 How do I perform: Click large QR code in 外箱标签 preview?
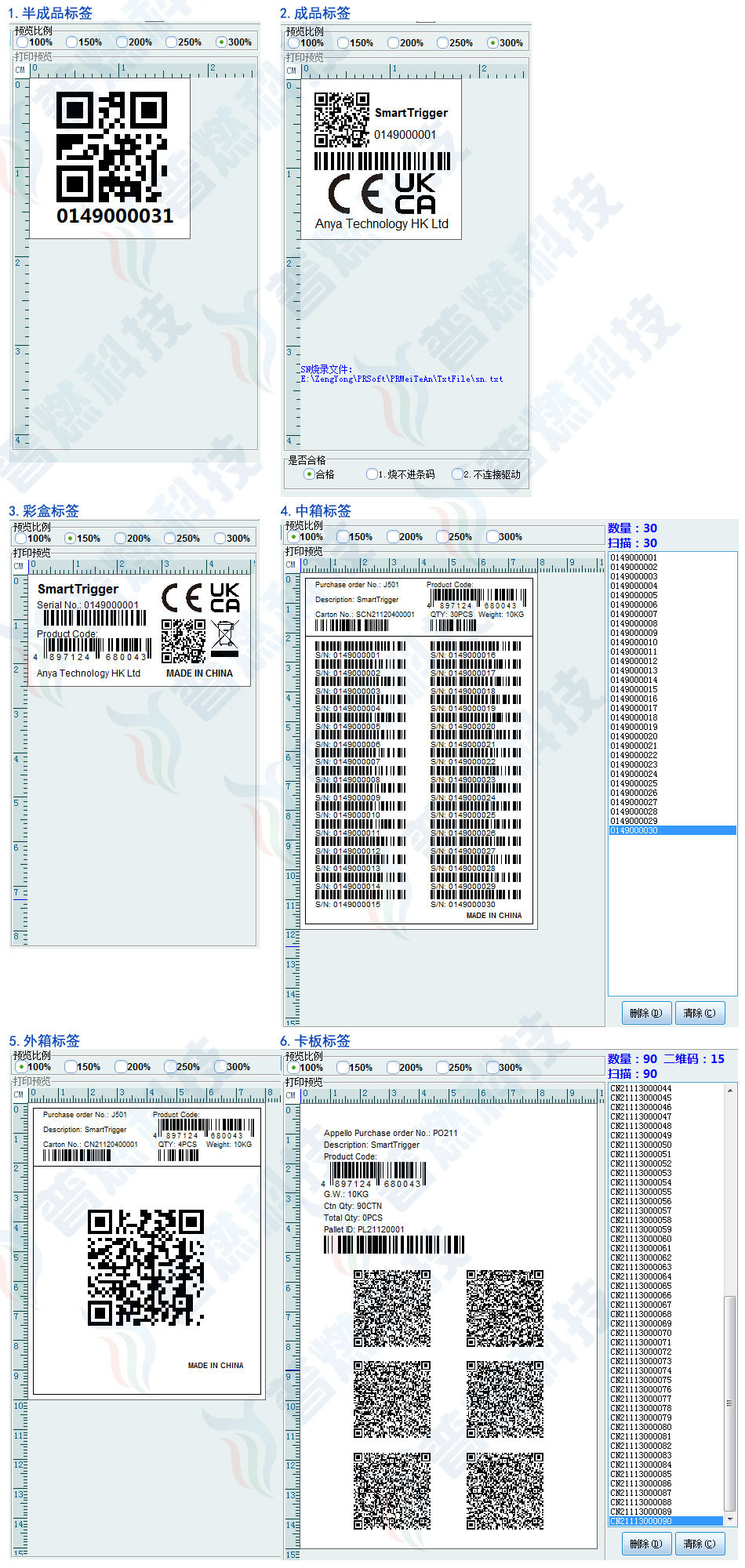point(146,1268)
